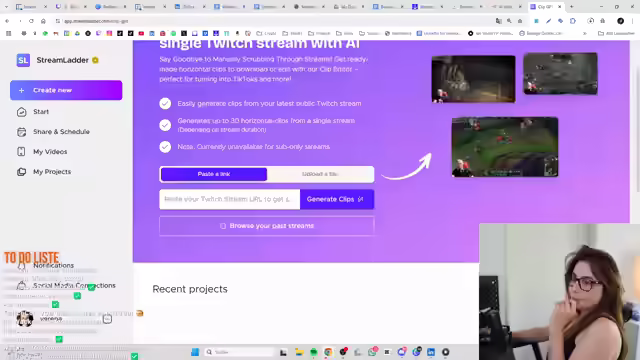Open the Chrome icon in the taskbar
The width and height of the screenshot is (640, 360).
[x=328, y=352]
